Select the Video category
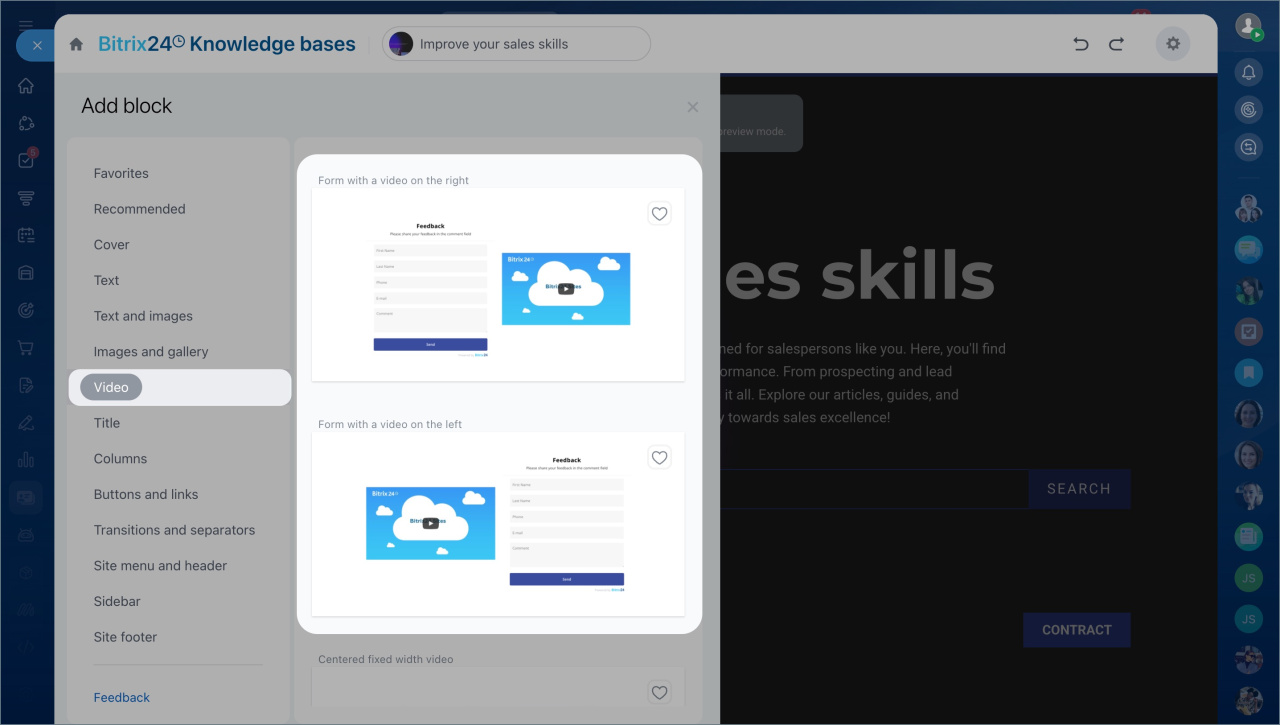The height and width of the screenshot is (725, 1280). click(112, 387)
